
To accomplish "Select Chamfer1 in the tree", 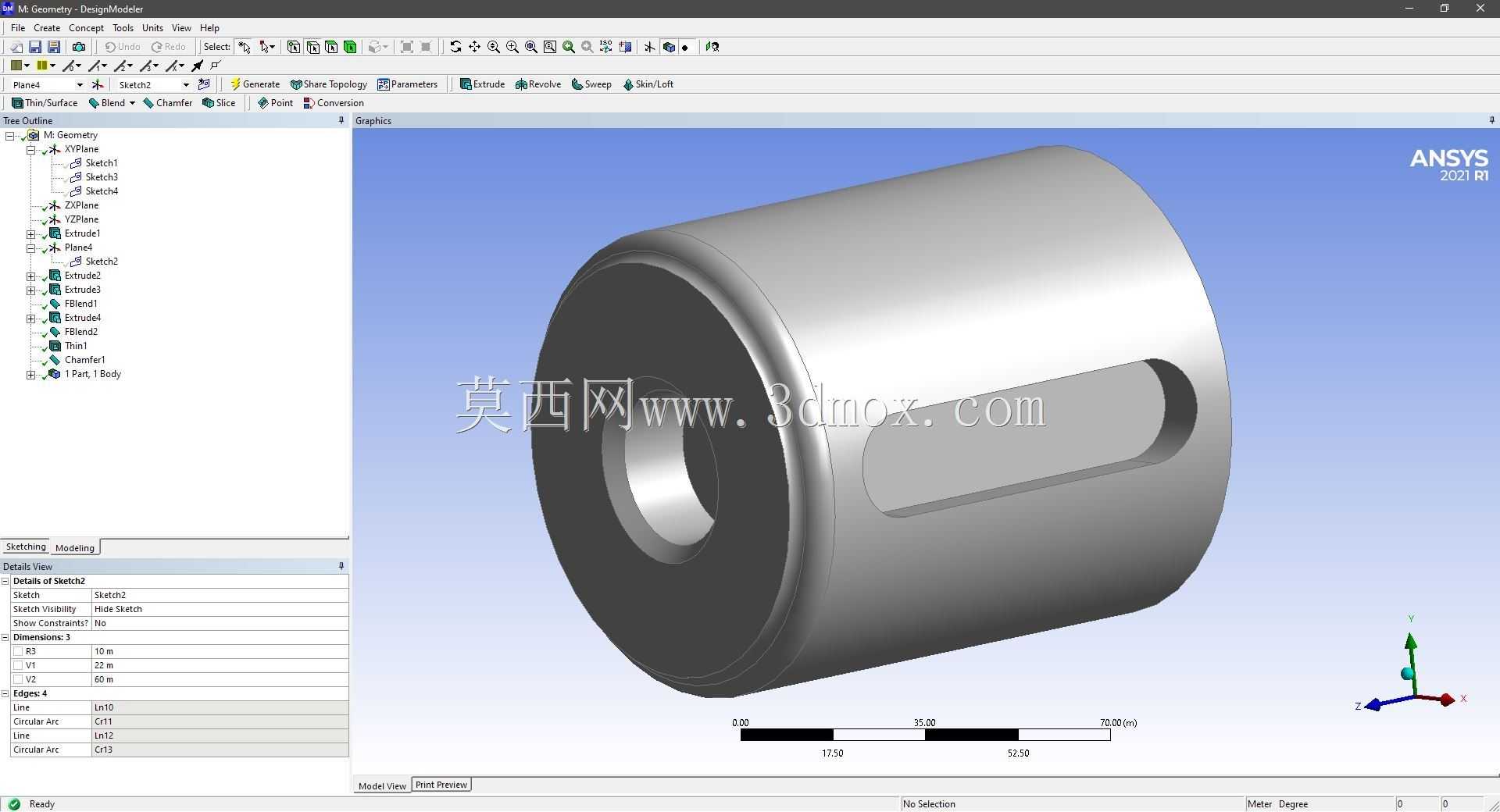I will point(84,360).
